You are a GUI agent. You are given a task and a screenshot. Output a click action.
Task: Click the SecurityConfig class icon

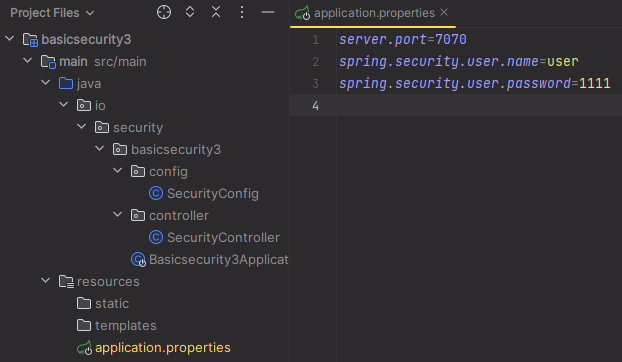[156, 193]
